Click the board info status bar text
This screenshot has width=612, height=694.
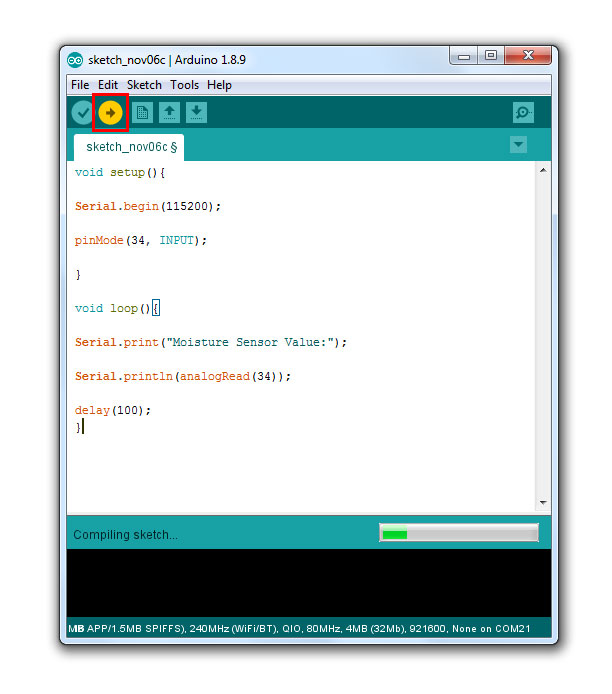point(299,628)
